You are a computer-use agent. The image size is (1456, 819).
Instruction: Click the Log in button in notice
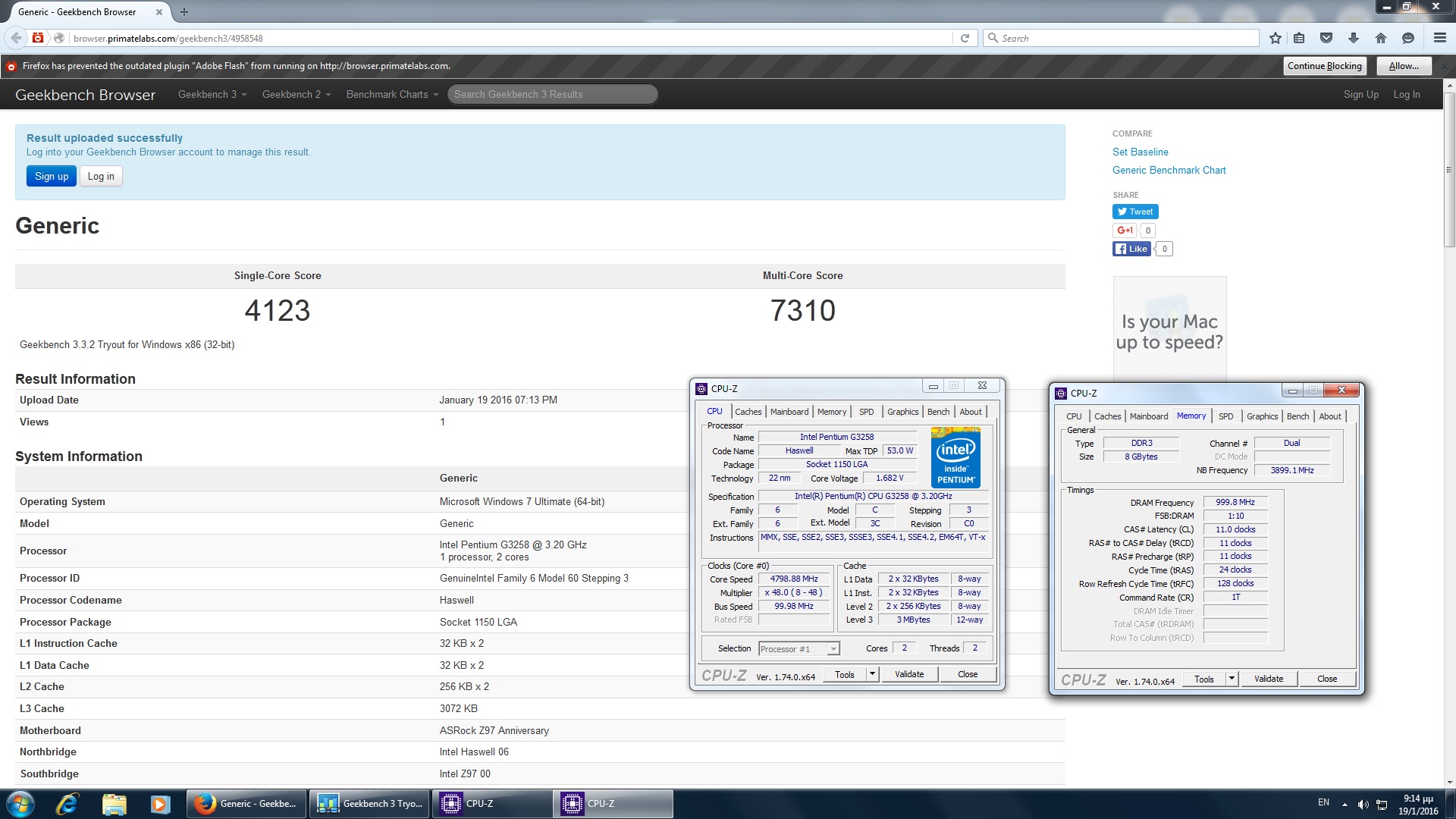click(101, 176)
